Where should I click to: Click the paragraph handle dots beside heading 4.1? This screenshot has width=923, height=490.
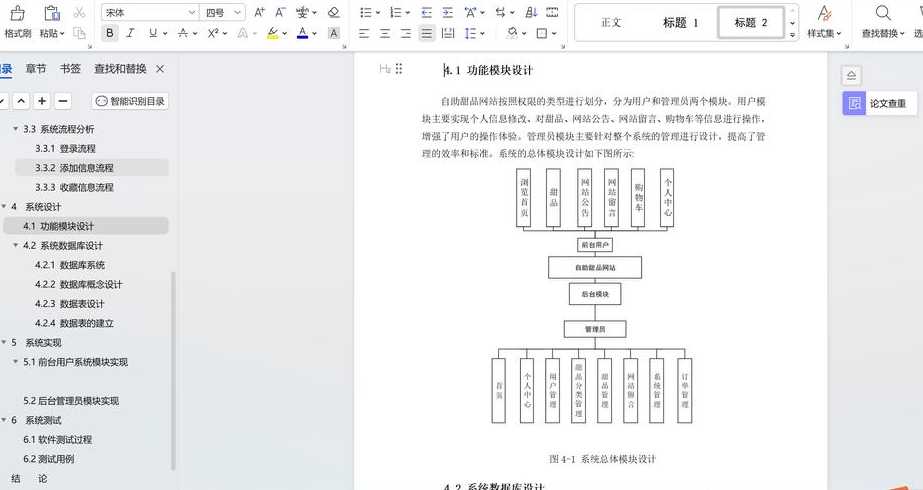pos(399,69)
